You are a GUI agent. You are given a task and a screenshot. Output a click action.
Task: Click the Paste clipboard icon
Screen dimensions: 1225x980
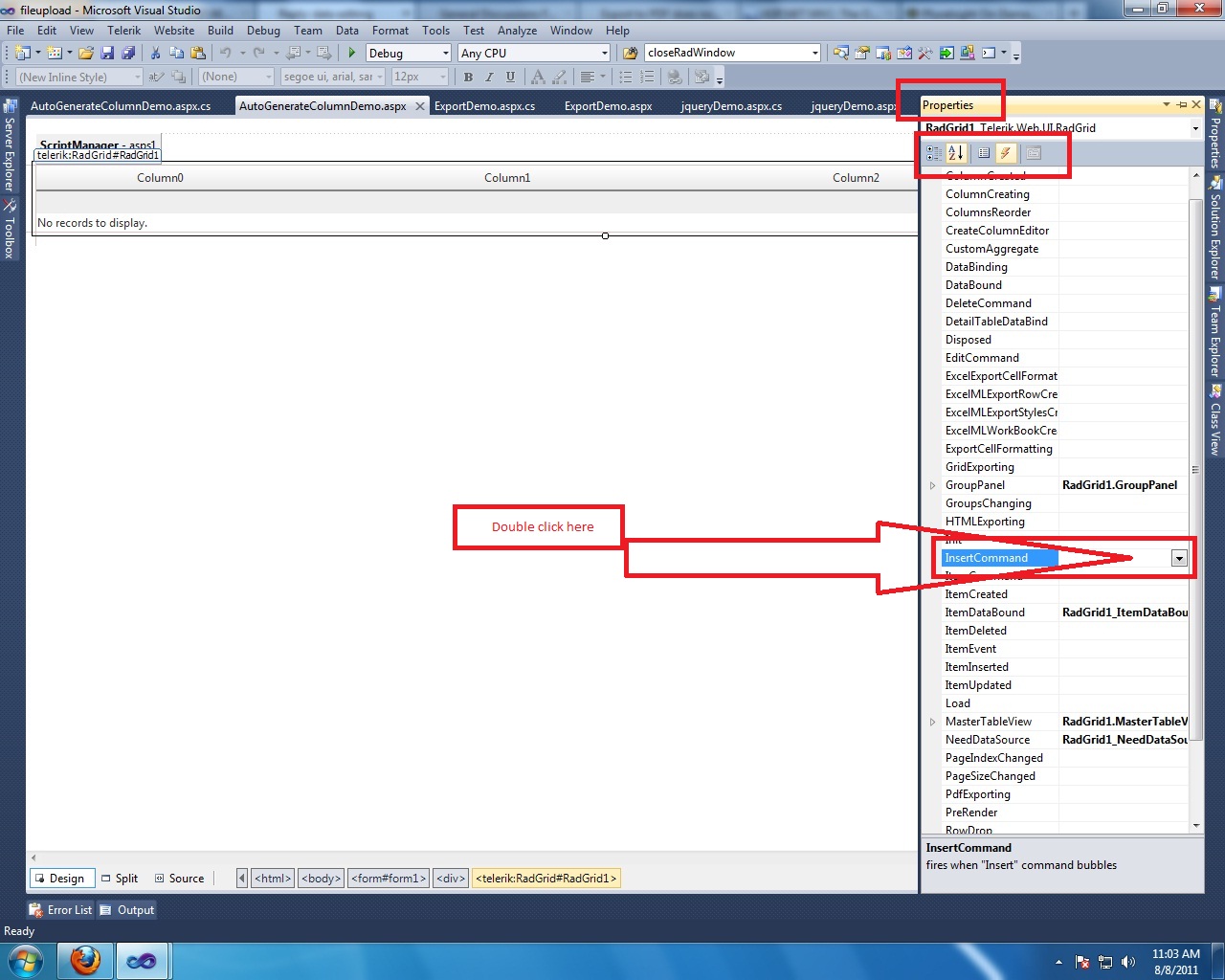point(198,53)
